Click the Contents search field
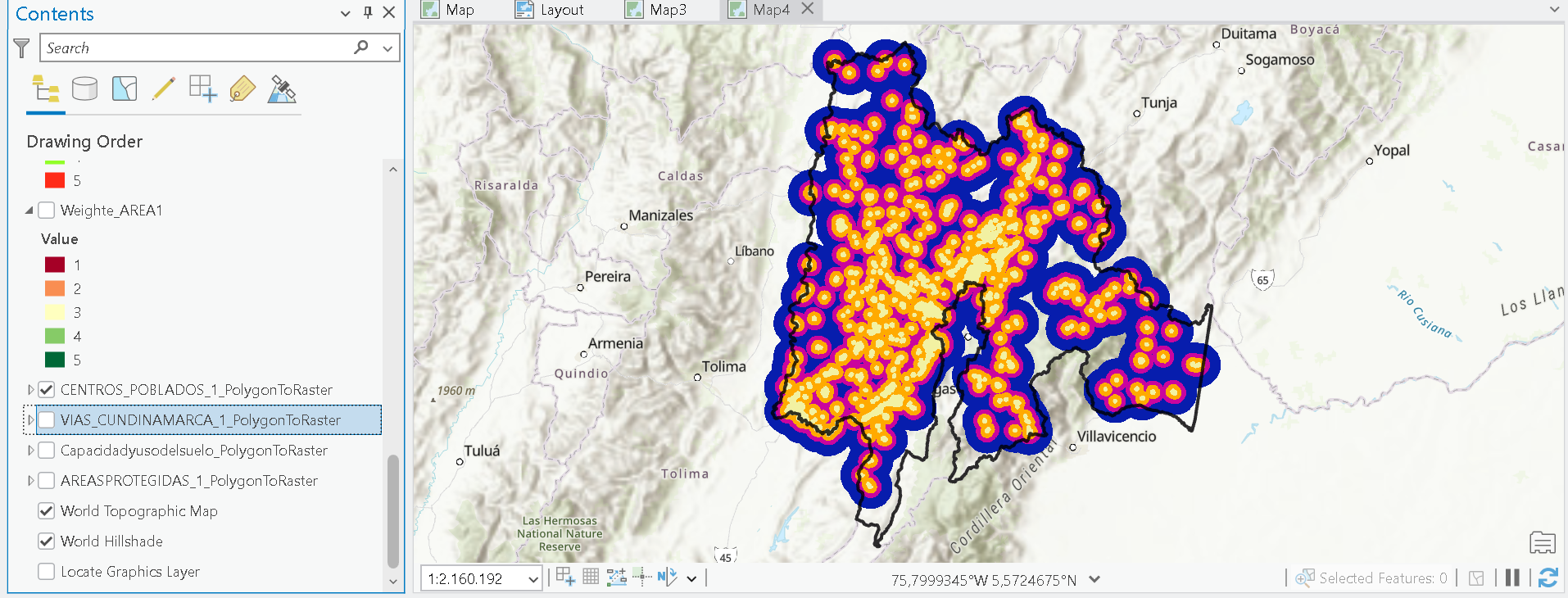 (198, 48)
